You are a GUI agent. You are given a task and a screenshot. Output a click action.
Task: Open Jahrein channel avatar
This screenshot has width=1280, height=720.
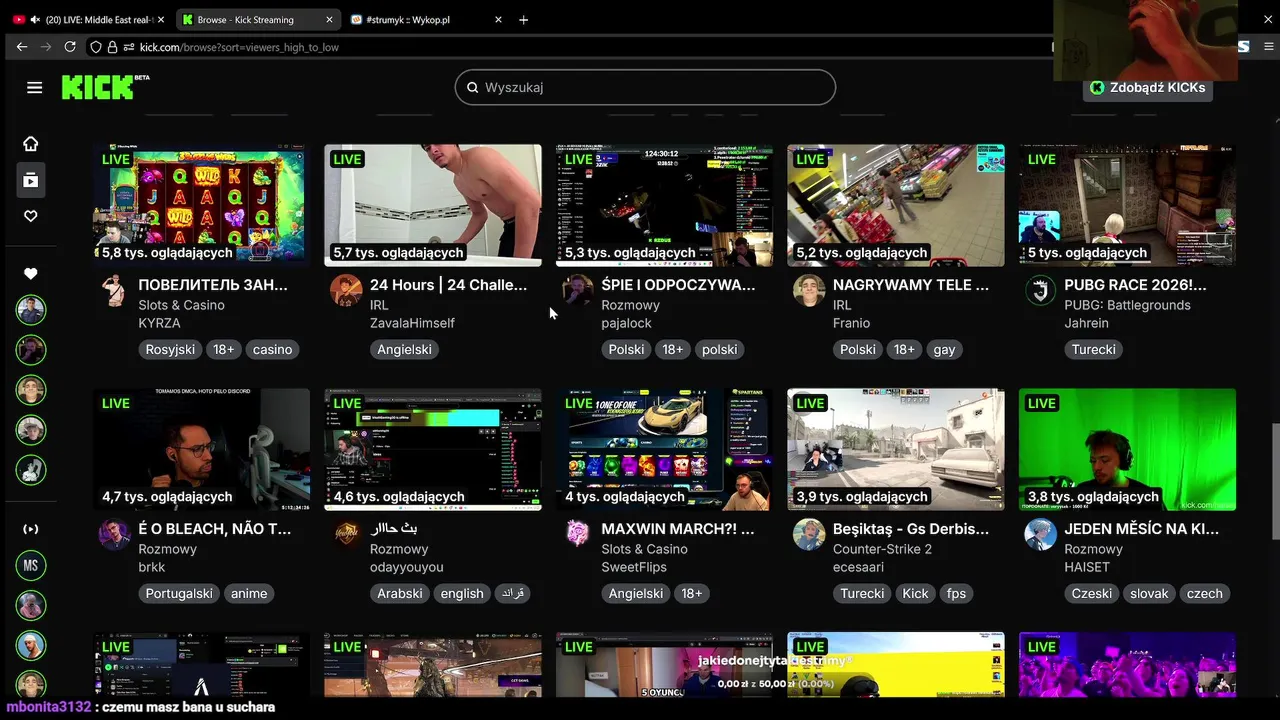(1041, 290)
